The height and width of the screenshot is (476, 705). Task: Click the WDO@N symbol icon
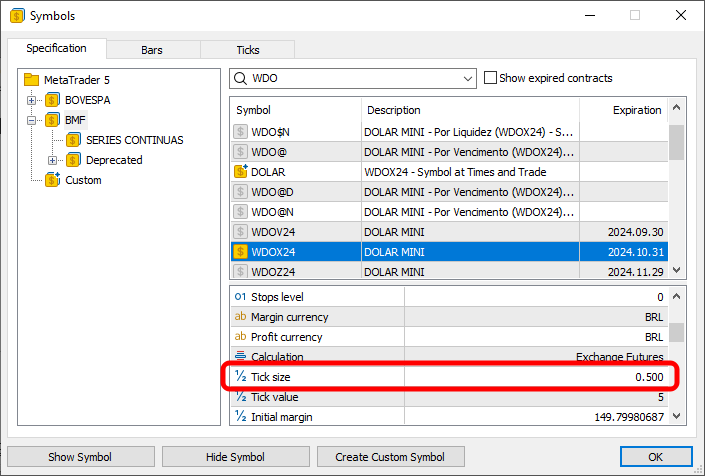(x=241, y=212)
